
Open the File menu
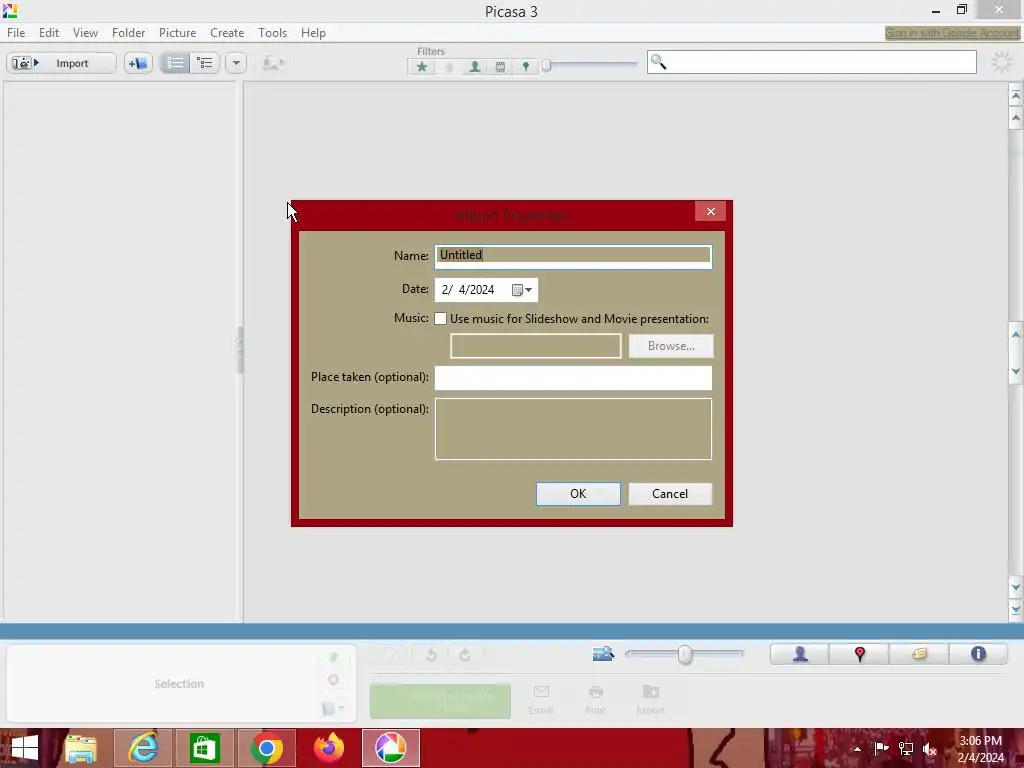(x=16, y=33)
